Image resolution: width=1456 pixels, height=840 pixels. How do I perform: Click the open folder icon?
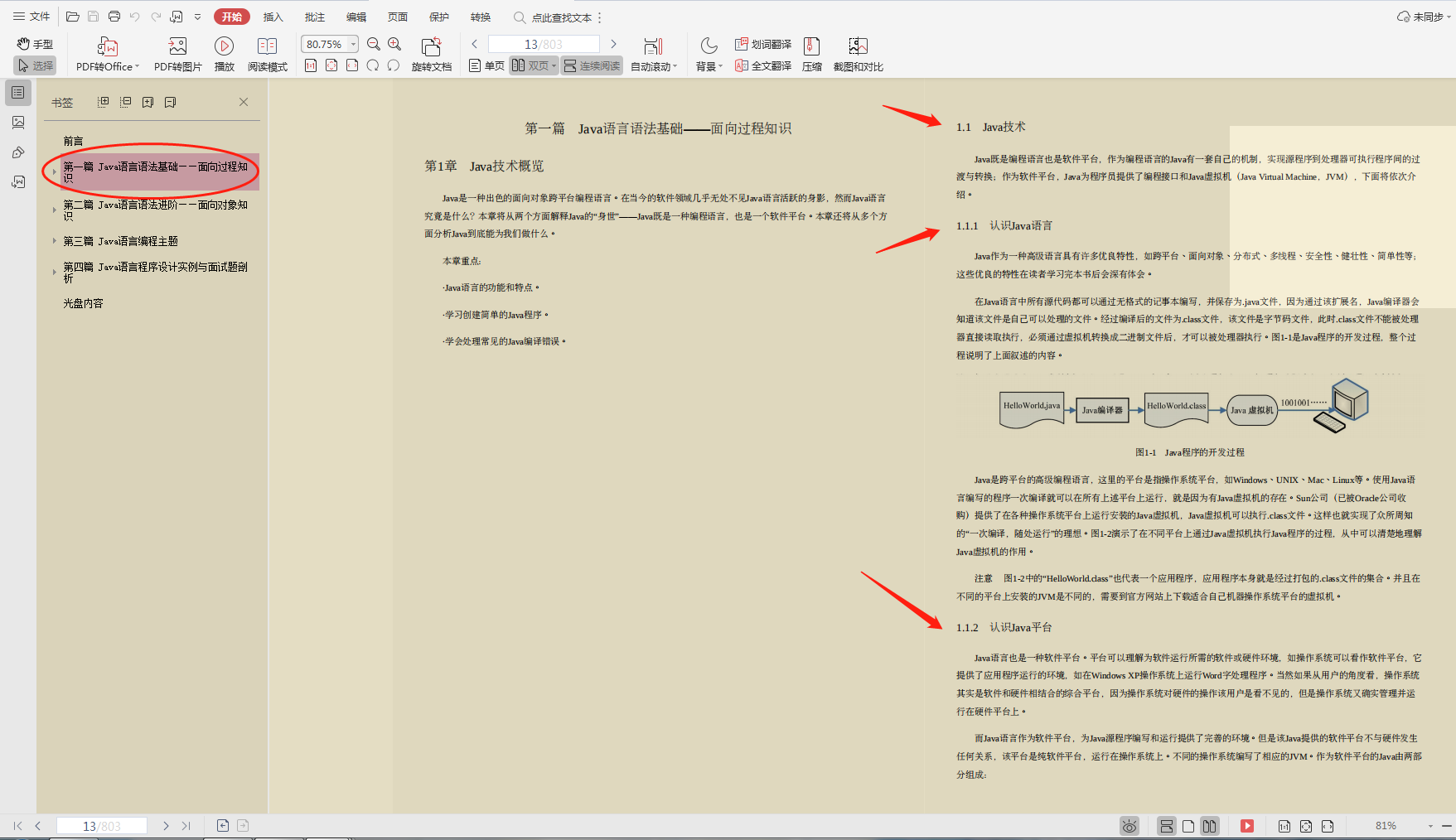[73, 17]
